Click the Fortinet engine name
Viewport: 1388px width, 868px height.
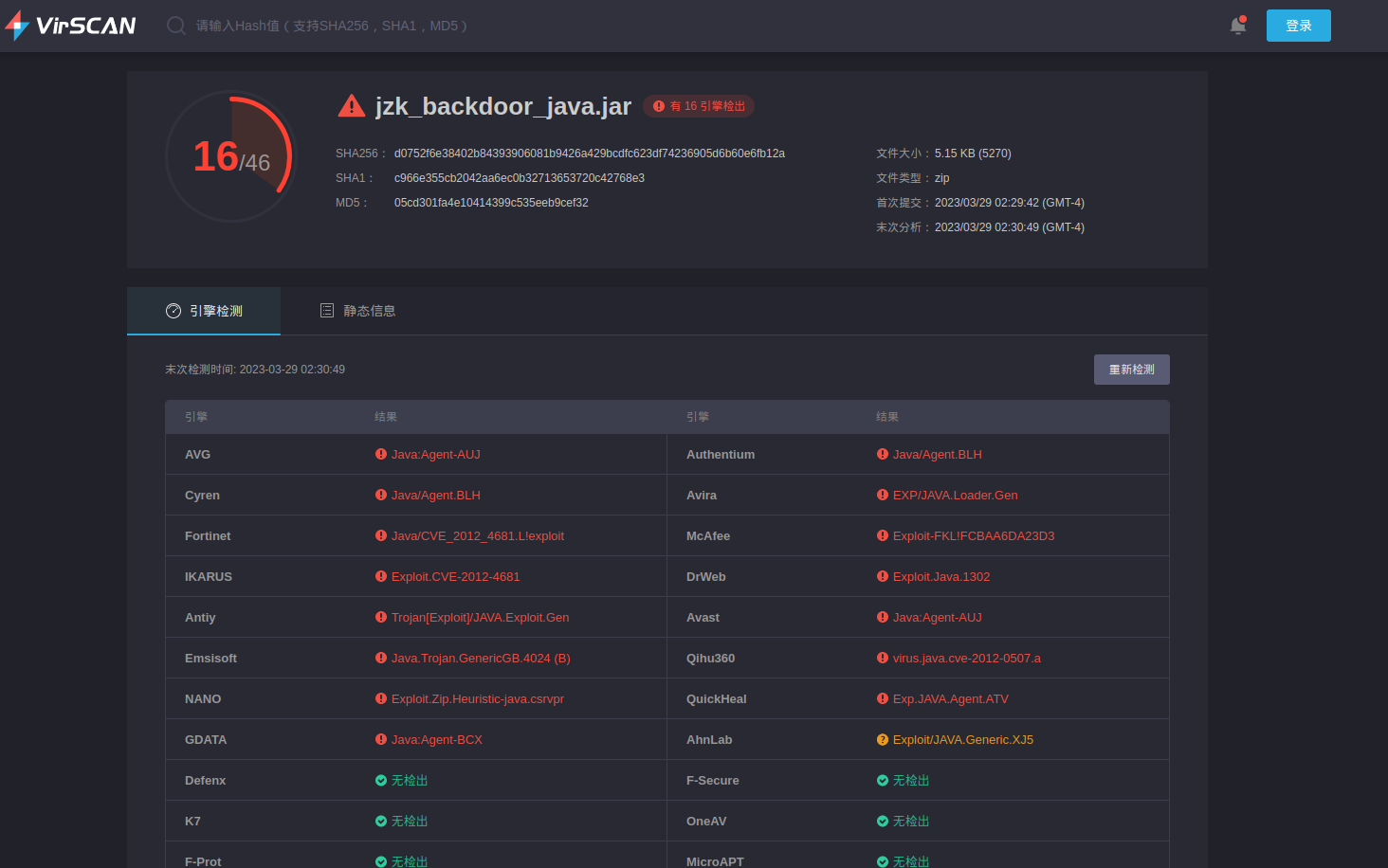click(208, 535)
